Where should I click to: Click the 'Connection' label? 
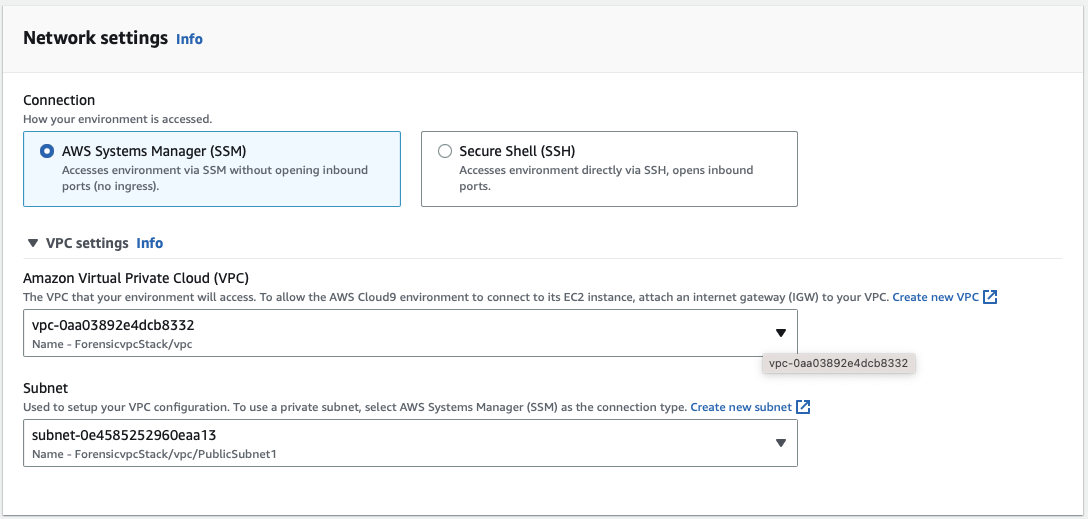59,101
